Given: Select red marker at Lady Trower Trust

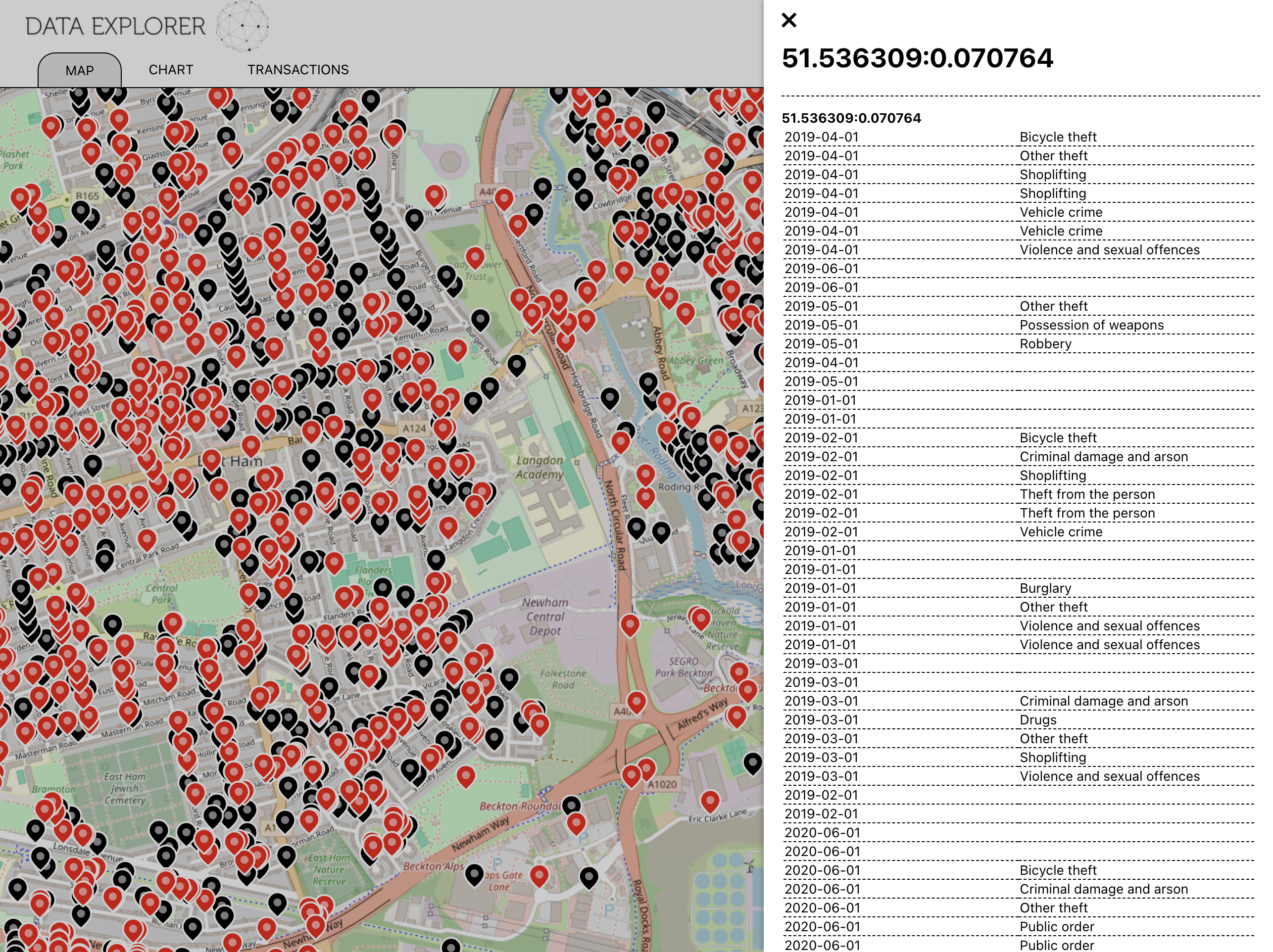Looking at the screenshot, I should coord(475,256).
